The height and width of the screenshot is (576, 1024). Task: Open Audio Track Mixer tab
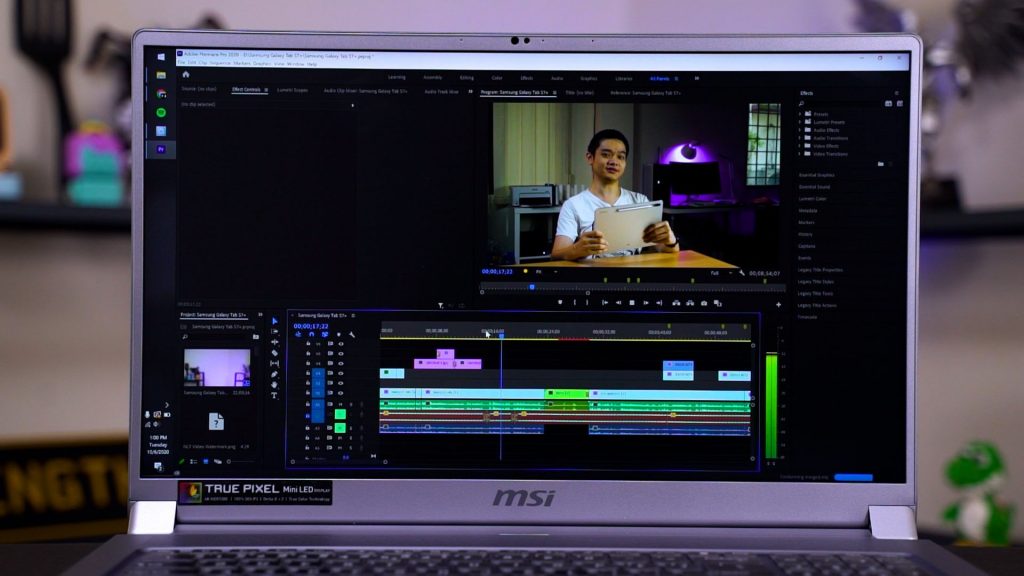coord(441,92)
